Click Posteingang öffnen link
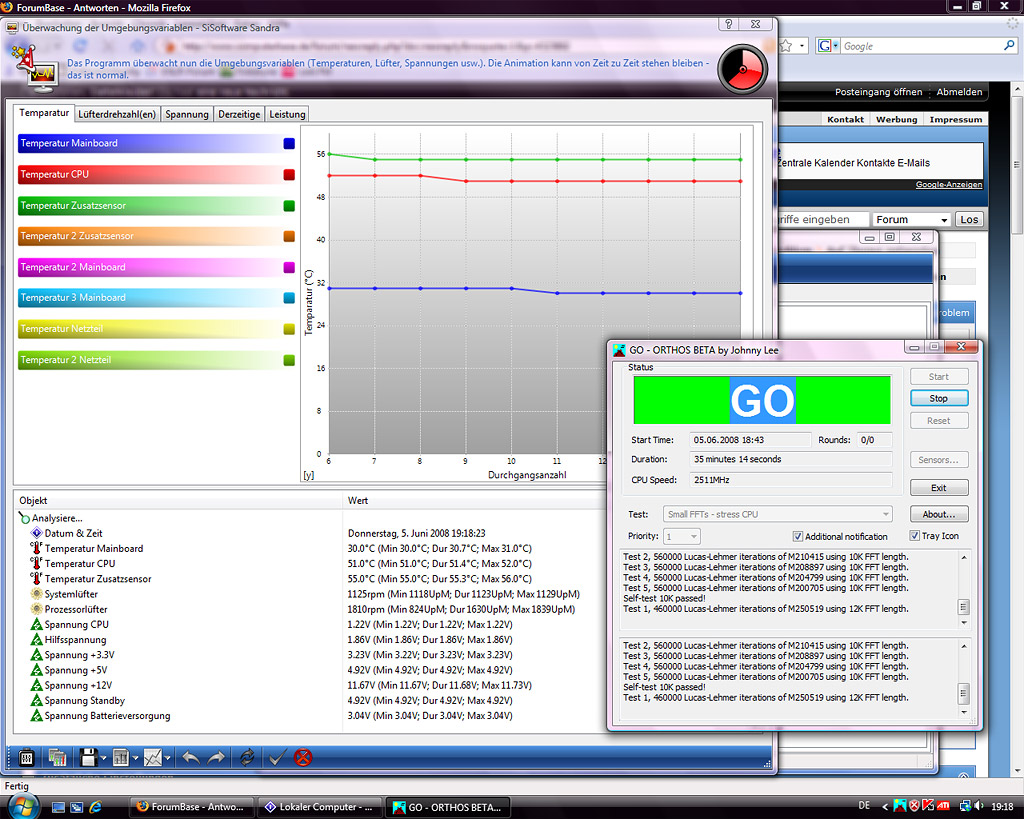The height and width of the screenshot is (819, 1024). 878,92
